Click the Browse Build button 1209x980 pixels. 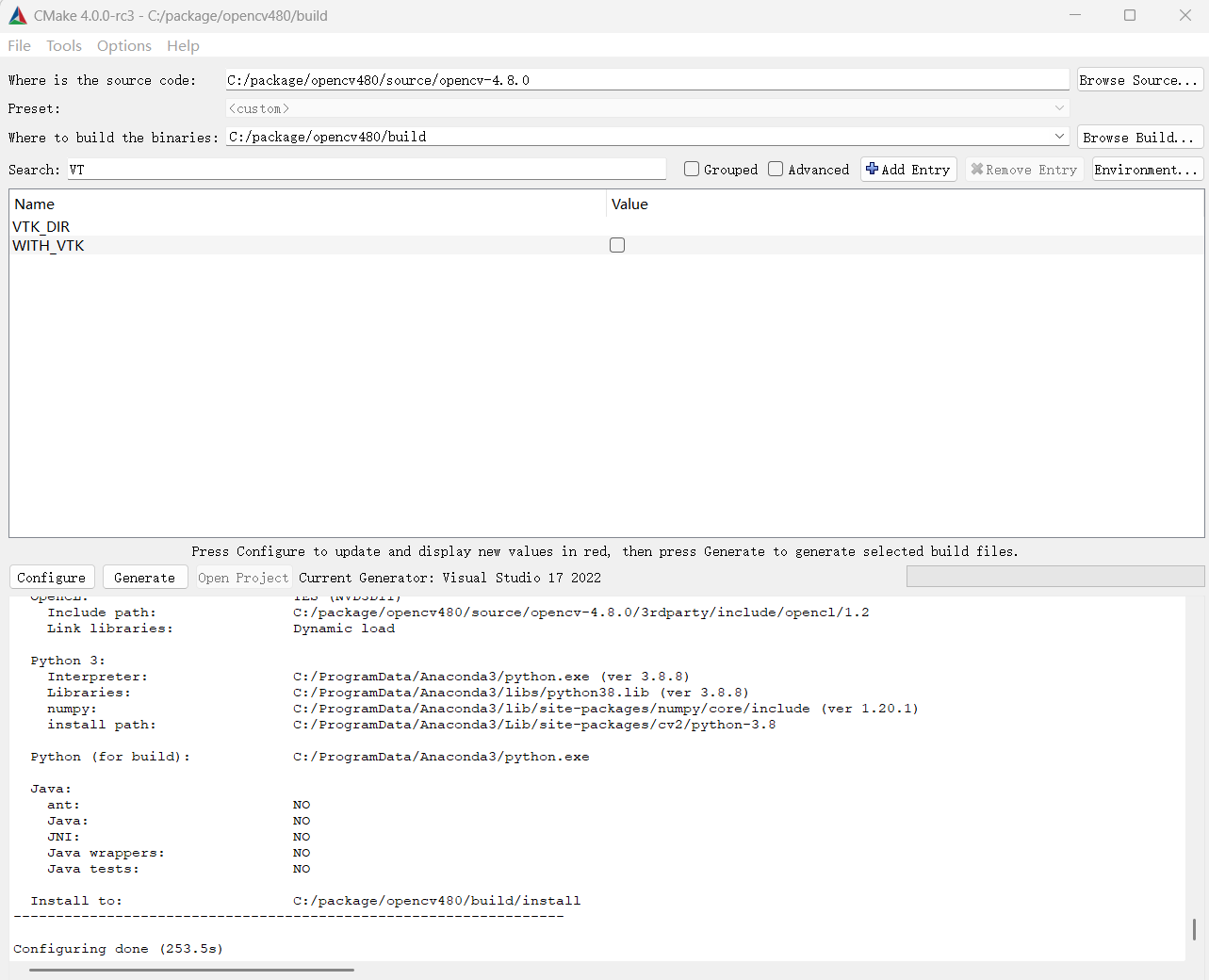1138,138
